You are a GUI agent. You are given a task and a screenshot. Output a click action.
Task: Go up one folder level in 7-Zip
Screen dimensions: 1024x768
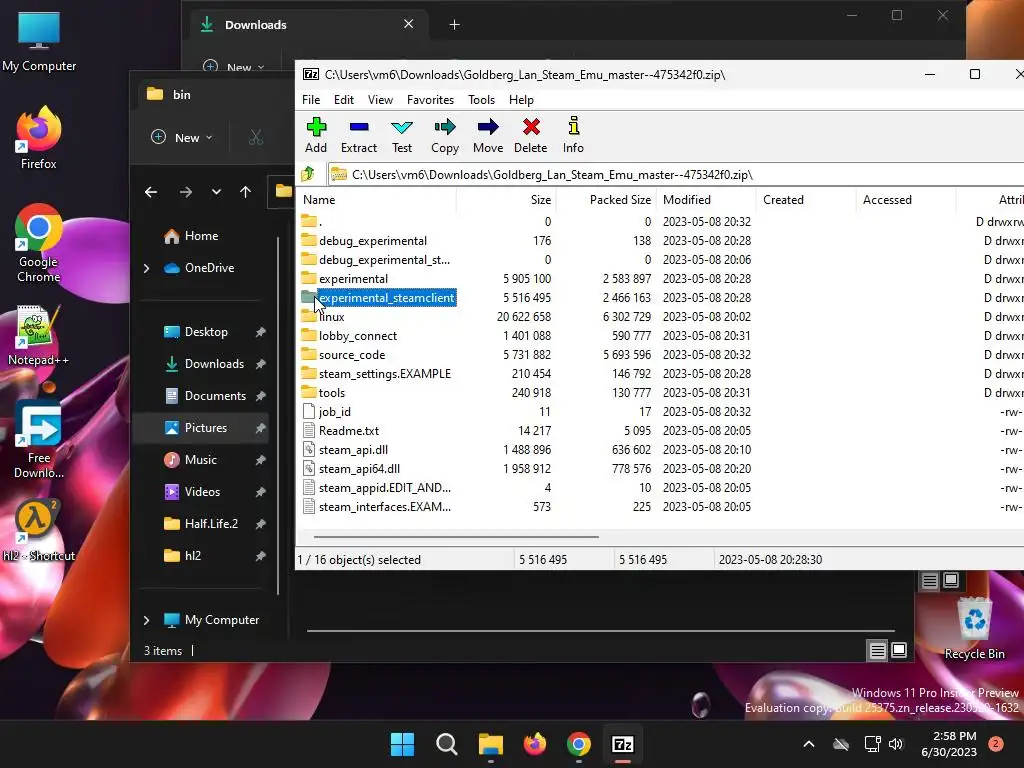pos(308,174)
